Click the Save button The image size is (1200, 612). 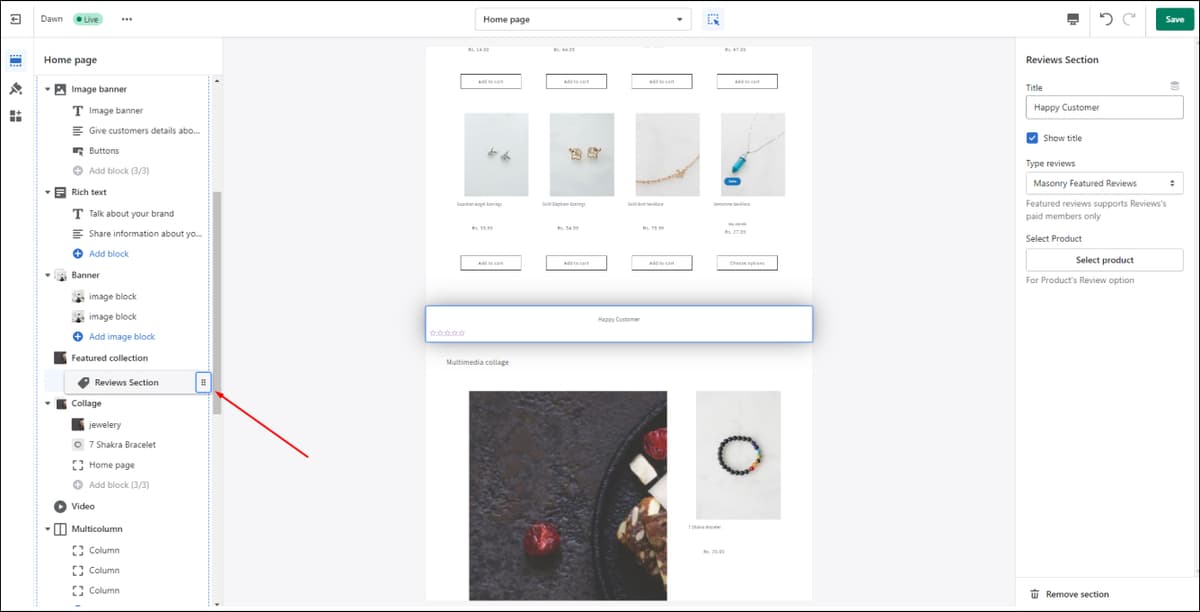1173,19
